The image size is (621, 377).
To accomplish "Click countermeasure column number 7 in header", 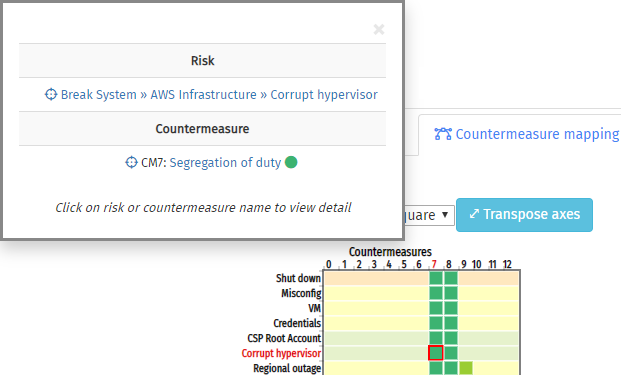I will 434,264.
